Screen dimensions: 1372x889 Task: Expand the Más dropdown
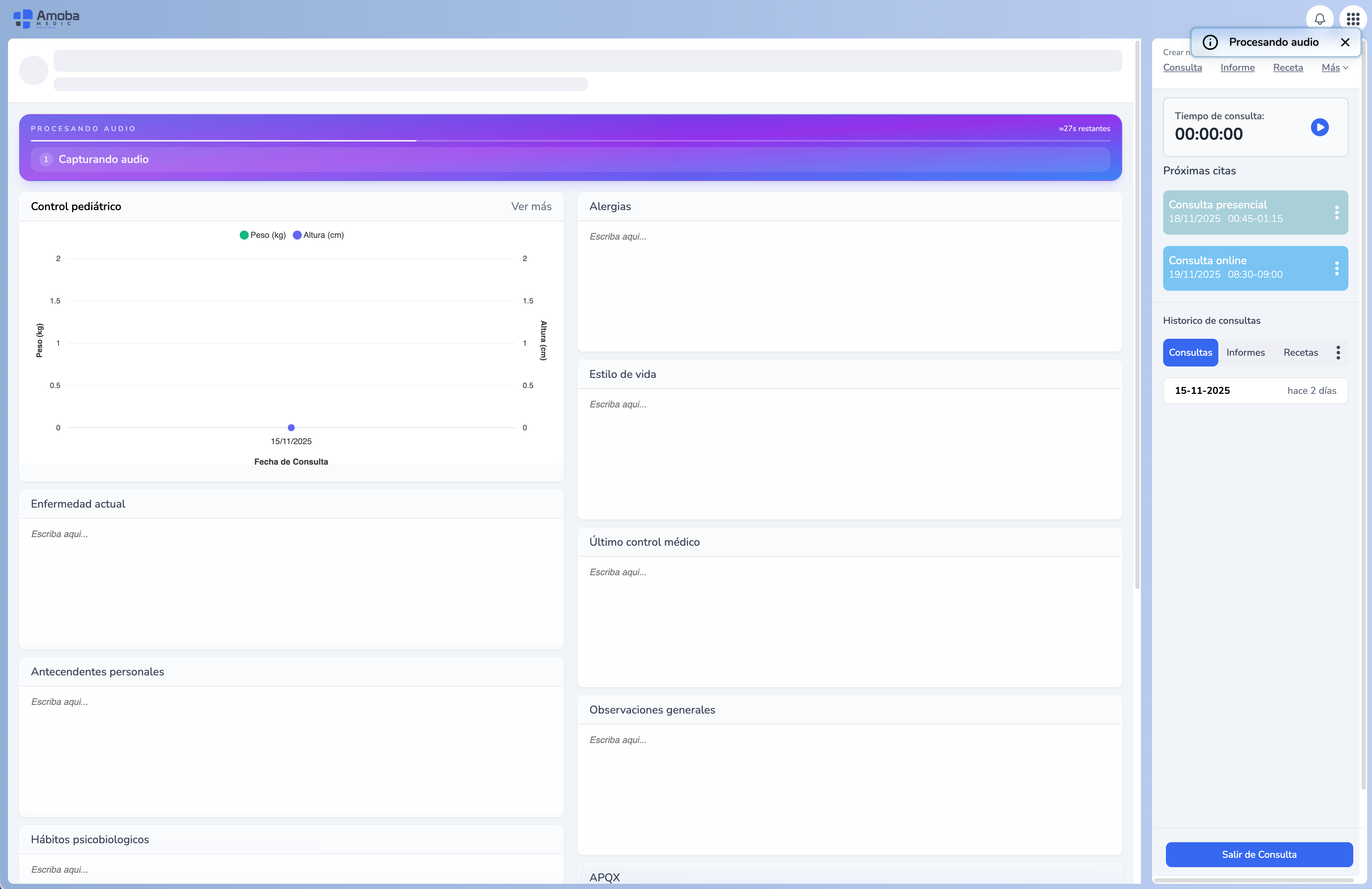click(1334, 67)
